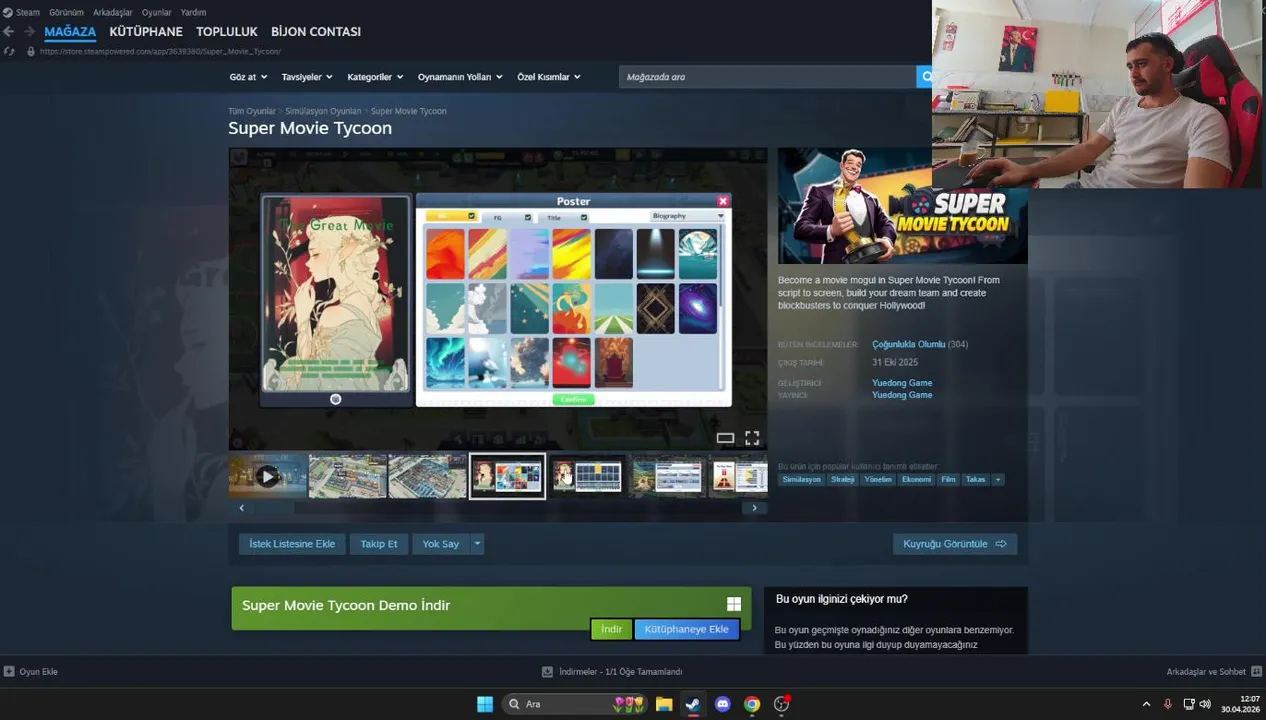Click the address bar URL
The image size is (1266, 720).
click(160, 51)
